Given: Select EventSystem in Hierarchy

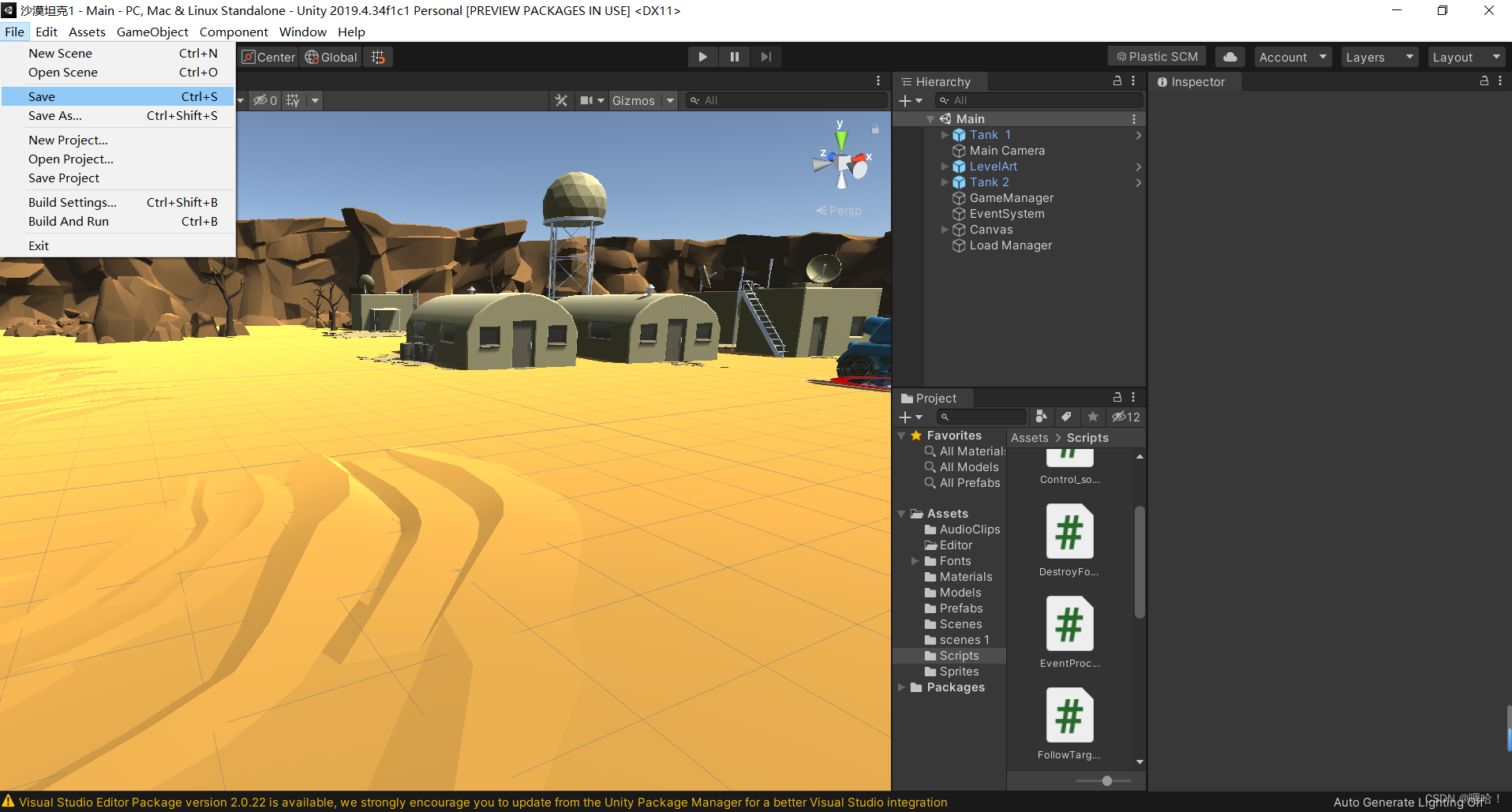Looking at the screenshot, I should point(1007,214).
